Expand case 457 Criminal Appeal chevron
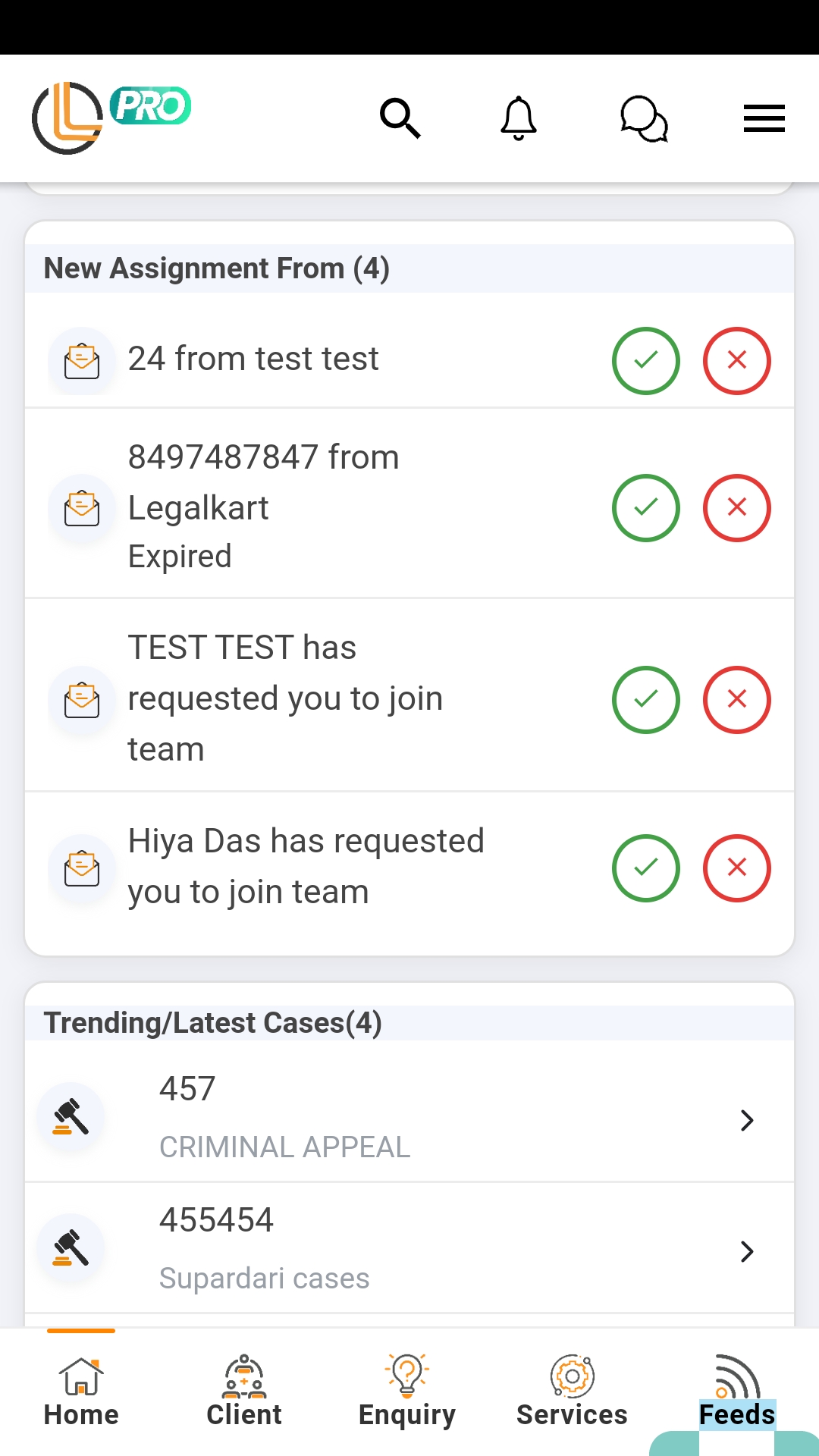Screen dimensions: 819x1456 click(x=747, y=1120)
